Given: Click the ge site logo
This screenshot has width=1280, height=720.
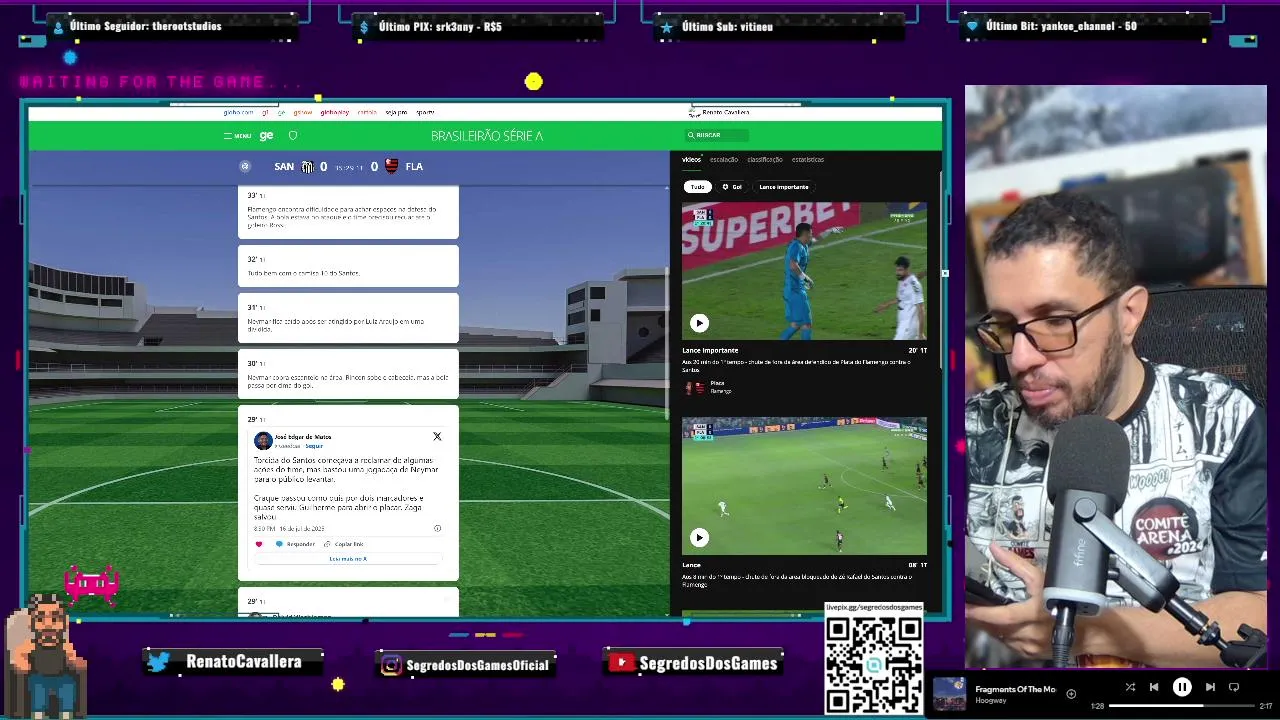Looking at the screenshot, I should click(x=266, y=136).
